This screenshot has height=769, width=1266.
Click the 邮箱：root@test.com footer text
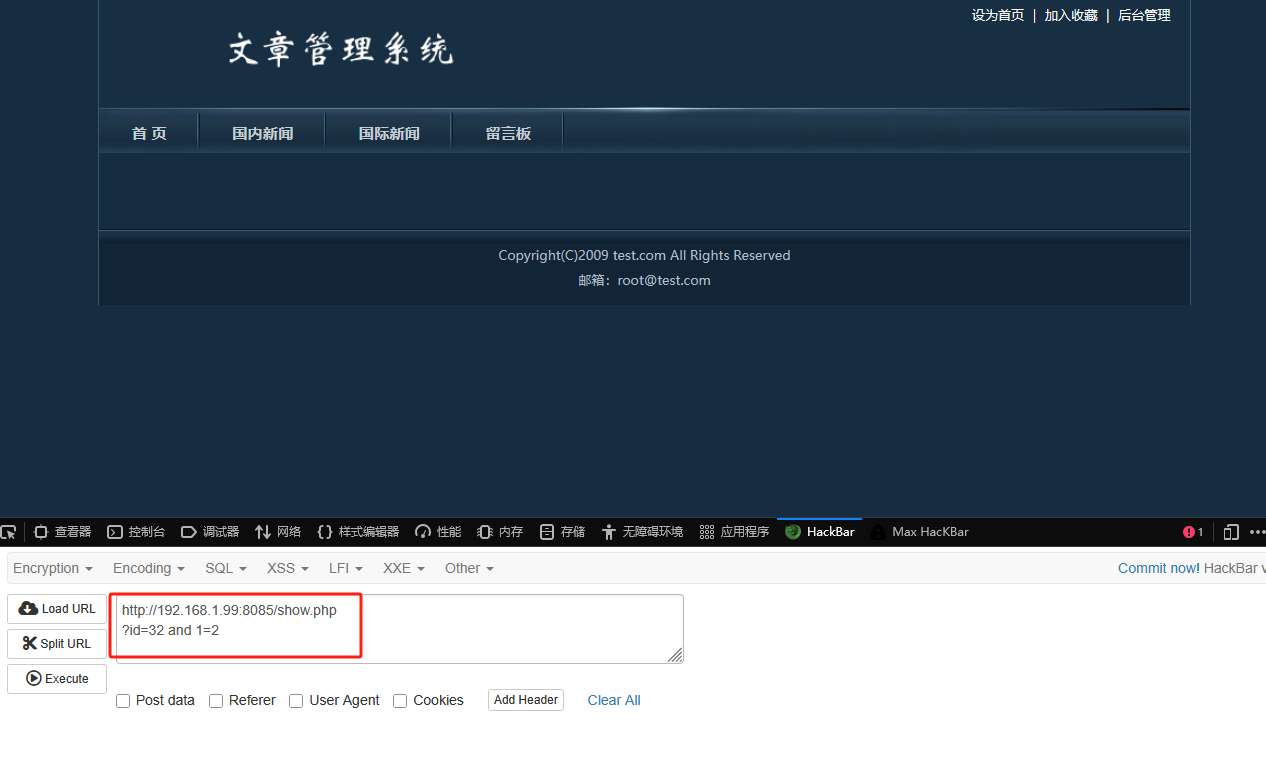[x=644, y=281]
